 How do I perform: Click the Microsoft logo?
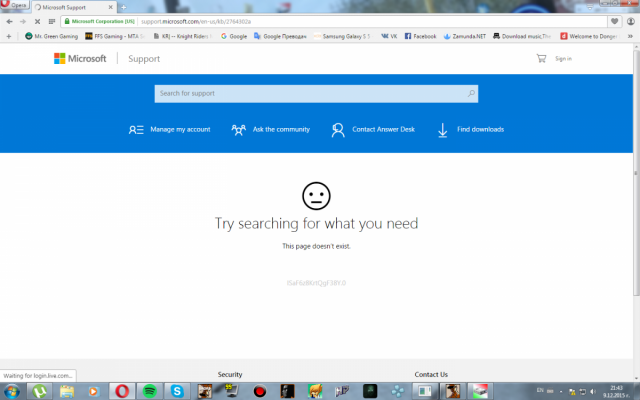click(81, 59)
